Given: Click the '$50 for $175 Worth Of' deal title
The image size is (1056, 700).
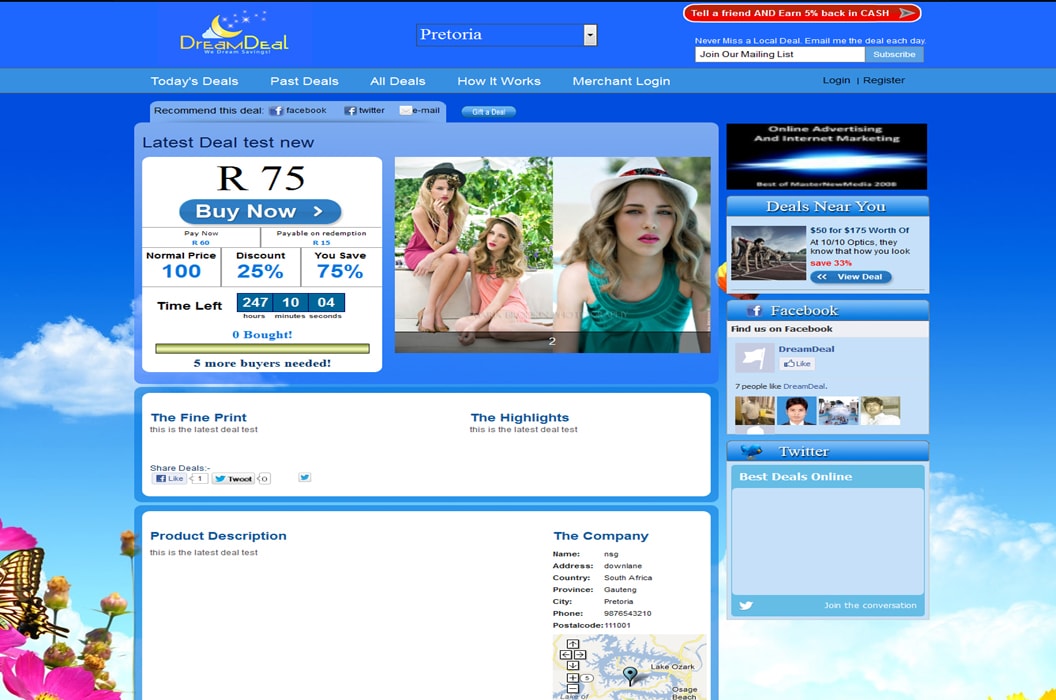Looking at the screenshot, I should [x=859, y=230].
